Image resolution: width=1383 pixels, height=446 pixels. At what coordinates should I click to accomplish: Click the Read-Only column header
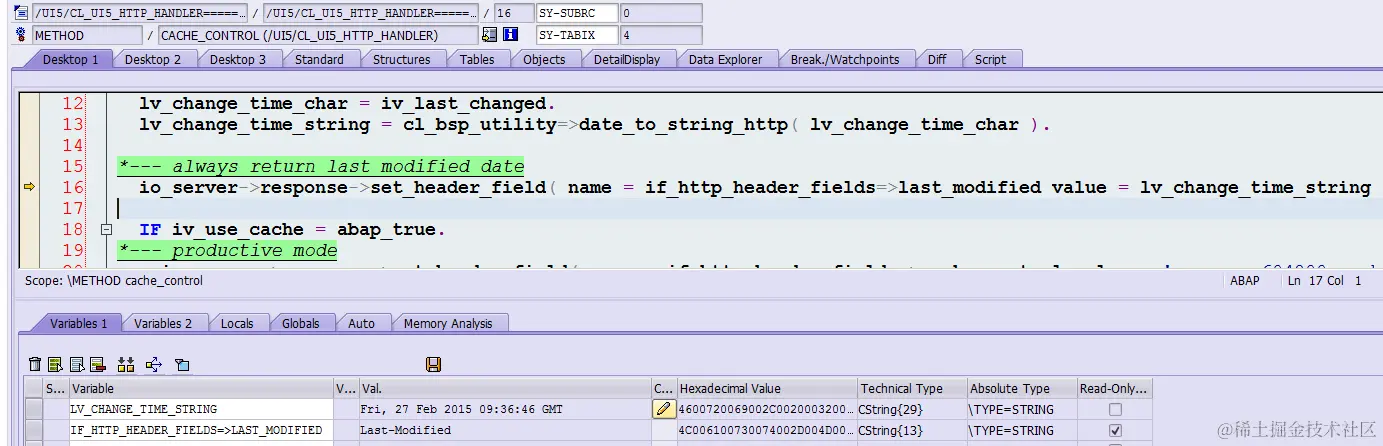1114,388
